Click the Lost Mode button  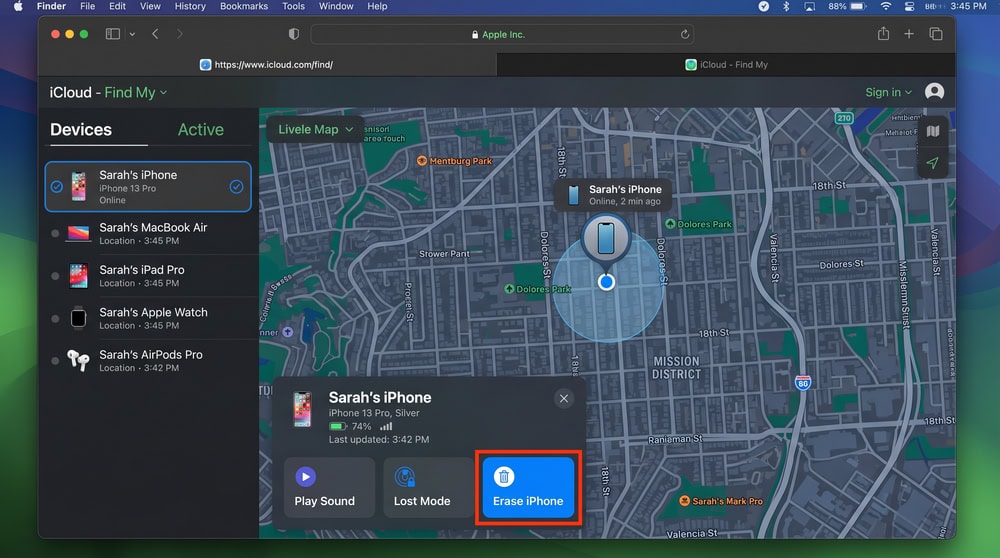pos(429,488)
